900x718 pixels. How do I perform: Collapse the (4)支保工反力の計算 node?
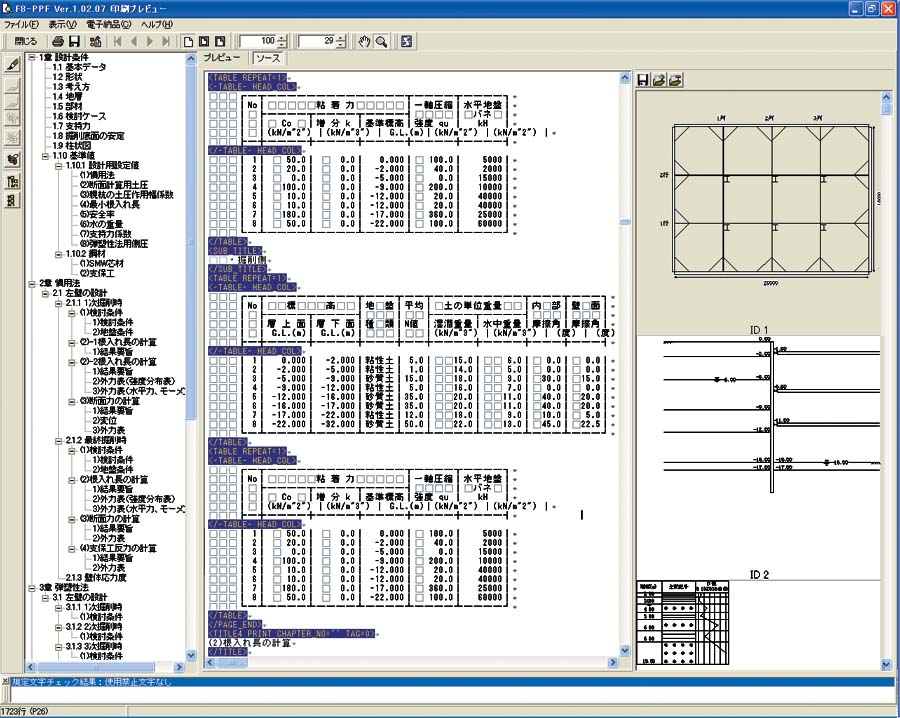pyautogui.click(x=71, y=549)
